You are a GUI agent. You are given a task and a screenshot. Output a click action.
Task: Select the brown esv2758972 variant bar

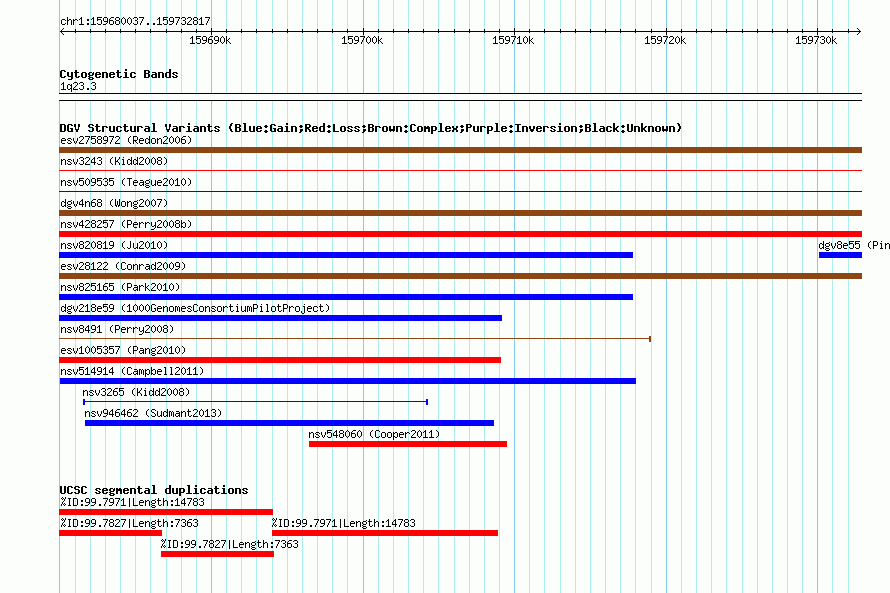[x=460, y=150]
